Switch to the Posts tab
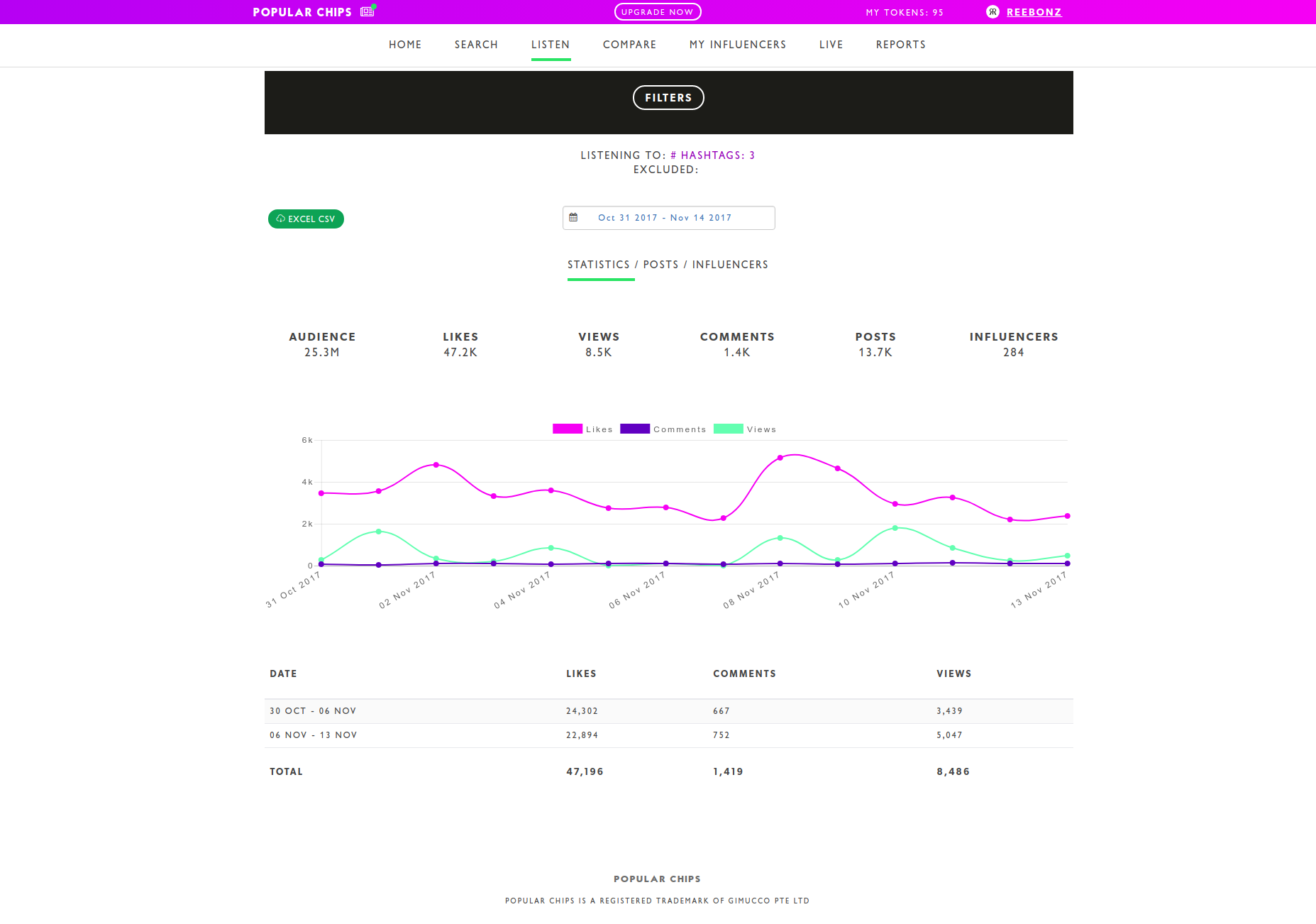Viewport: 1316px width, 924px height. 660,265
